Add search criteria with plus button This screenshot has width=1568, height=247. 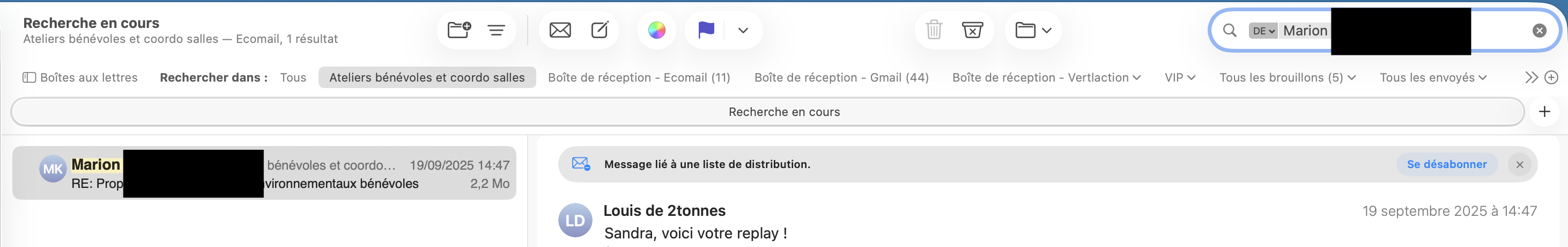pyautogui.click(x=1544, y=112)
